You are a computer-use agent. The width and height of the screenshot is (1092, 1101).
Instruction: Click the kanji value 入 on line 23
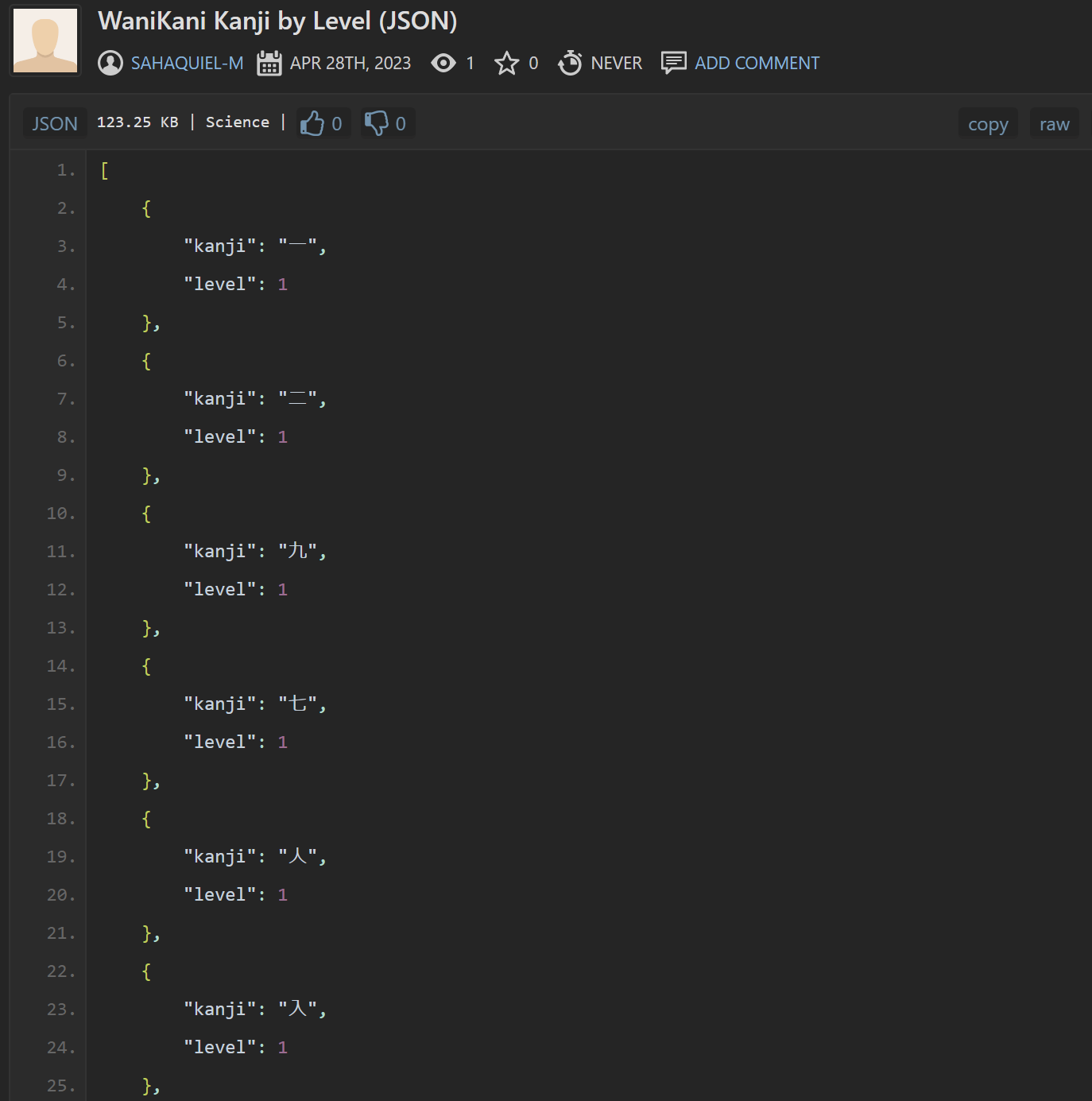298,1009
